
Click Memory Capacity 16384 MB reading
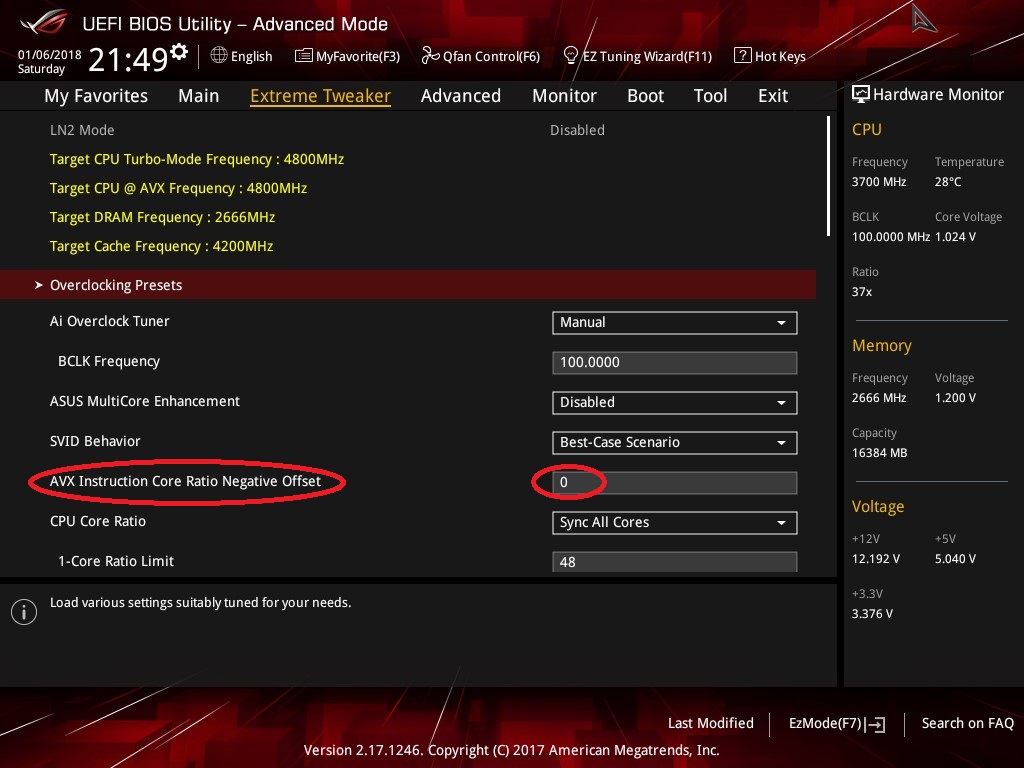(x=880, y=453)
